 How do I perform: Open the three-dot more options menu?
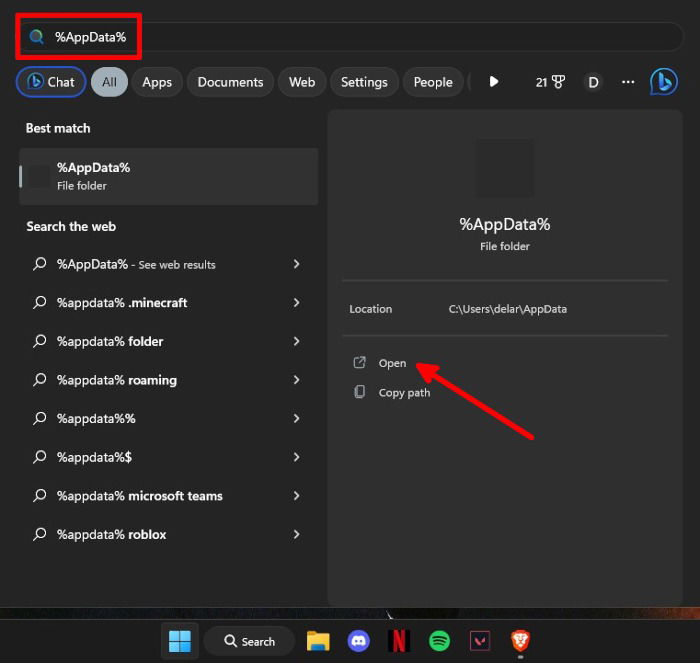[x=628, y=82]
